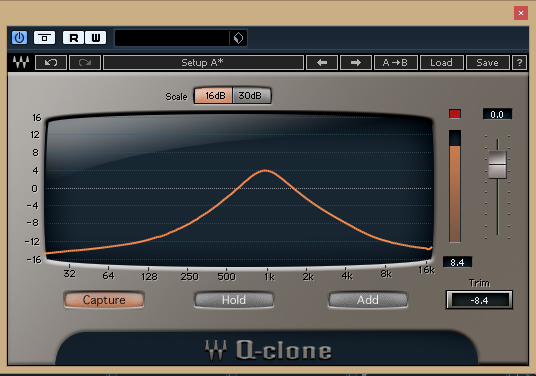Copy setup A to B
This screenshot has height=376, width=536.
click(396, 63)
